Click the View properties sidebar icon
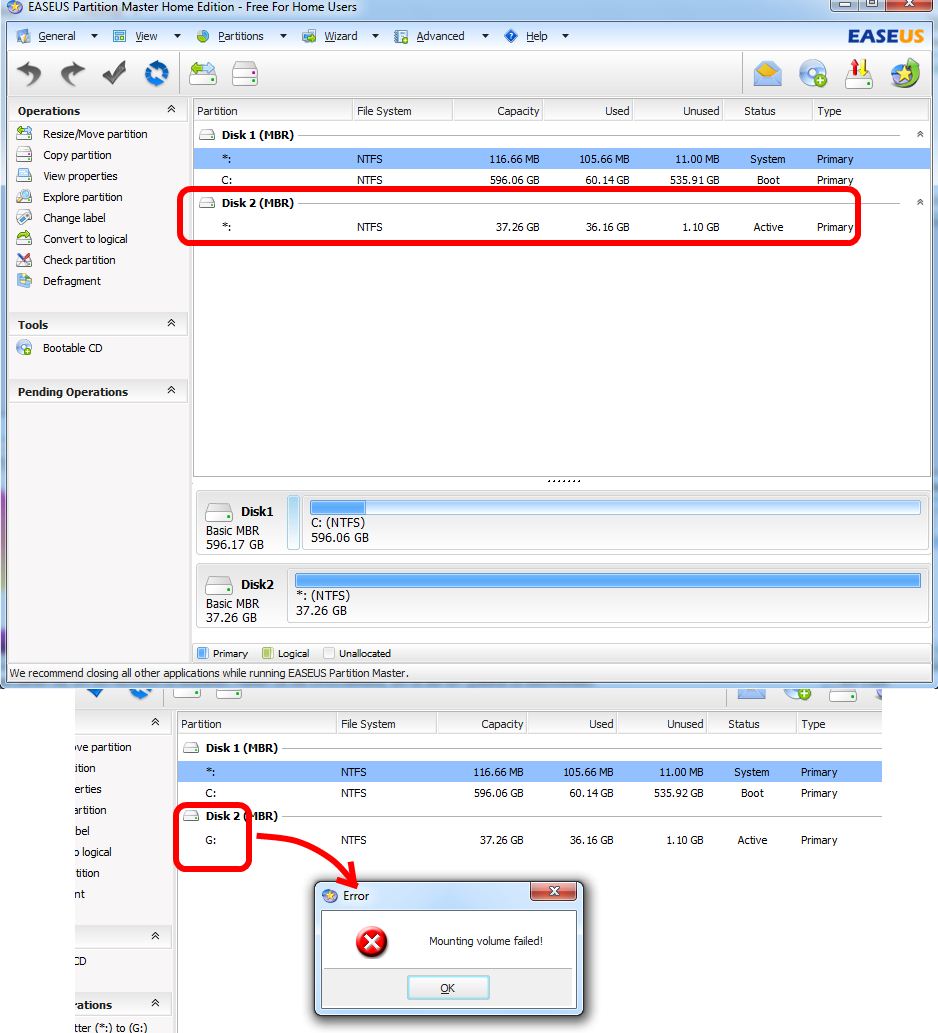938x1033 pixels. [24, 176]
